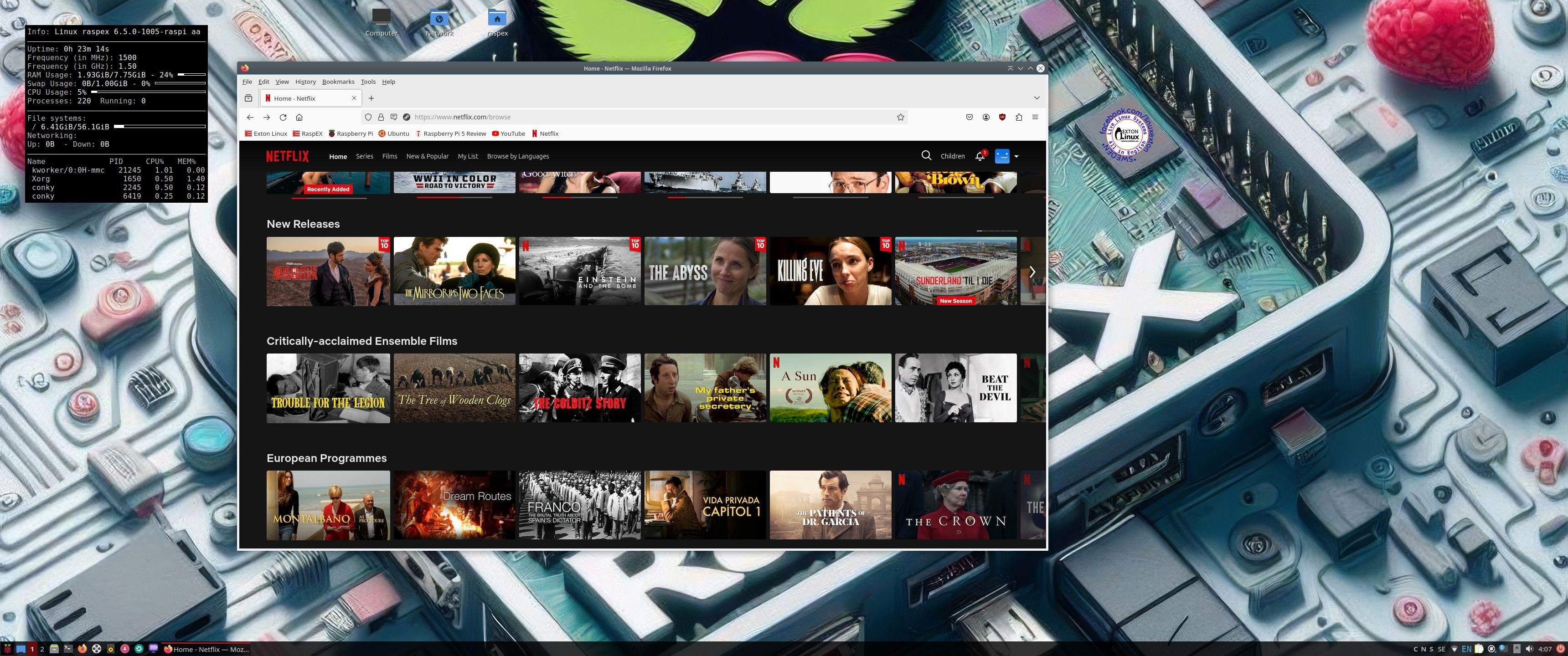Click volume speaker icon in tray
Viewport: 1568px width, 656px height.
pyautogui.click(x=1529, y=649)
